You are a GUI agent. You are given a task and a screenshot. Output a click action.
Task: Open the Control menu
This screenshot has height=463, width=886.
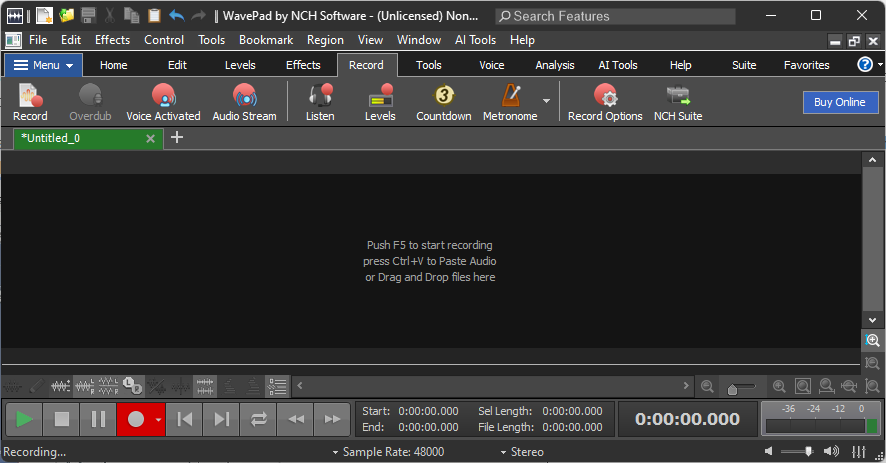coord(164,40)
